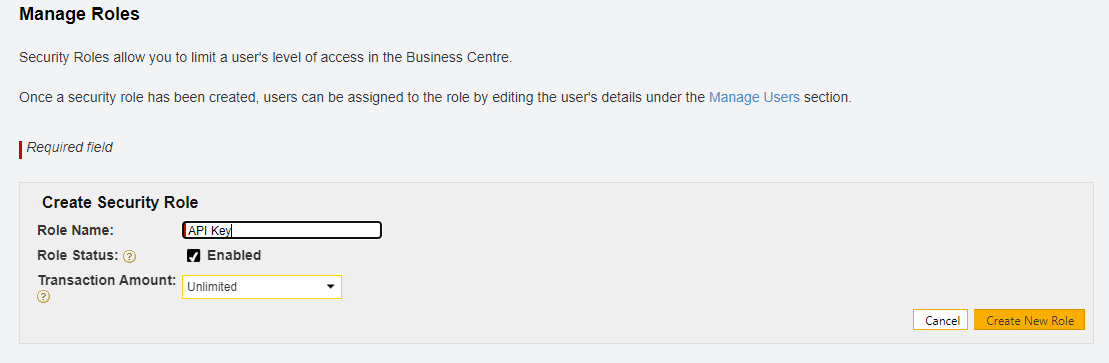Uncheck the Enabled role status checkbox
The width and height of the screenshot is (1109, 363).
coord(193,255)
